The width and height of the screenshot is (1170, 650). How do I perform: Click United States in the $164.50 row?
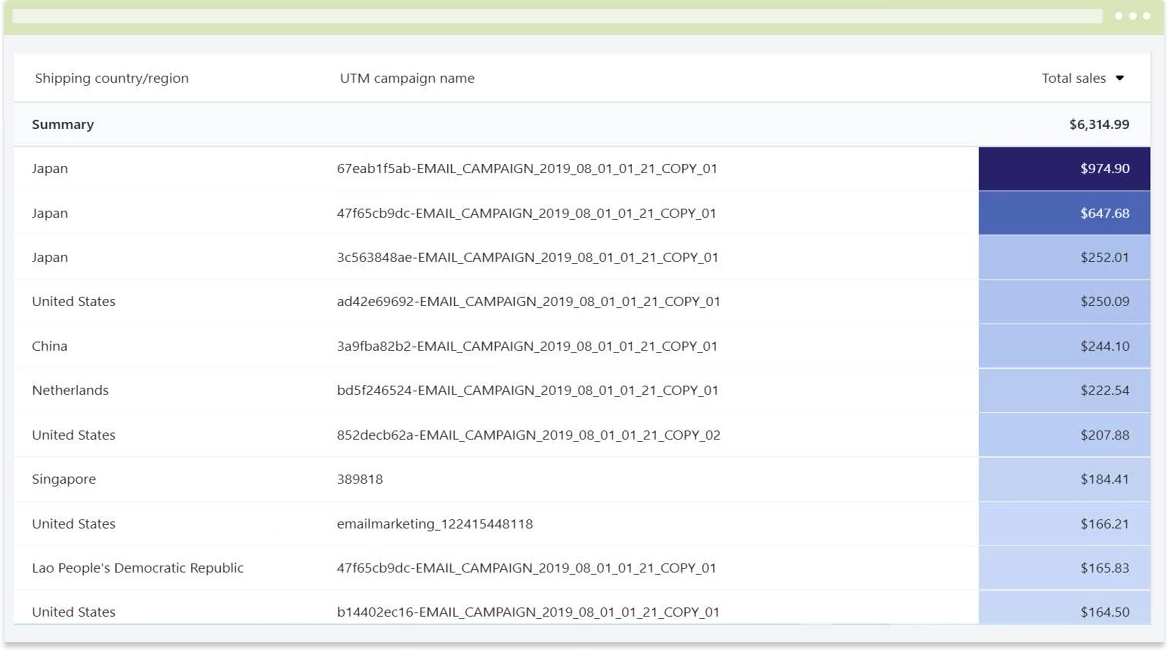pos(73,612)
